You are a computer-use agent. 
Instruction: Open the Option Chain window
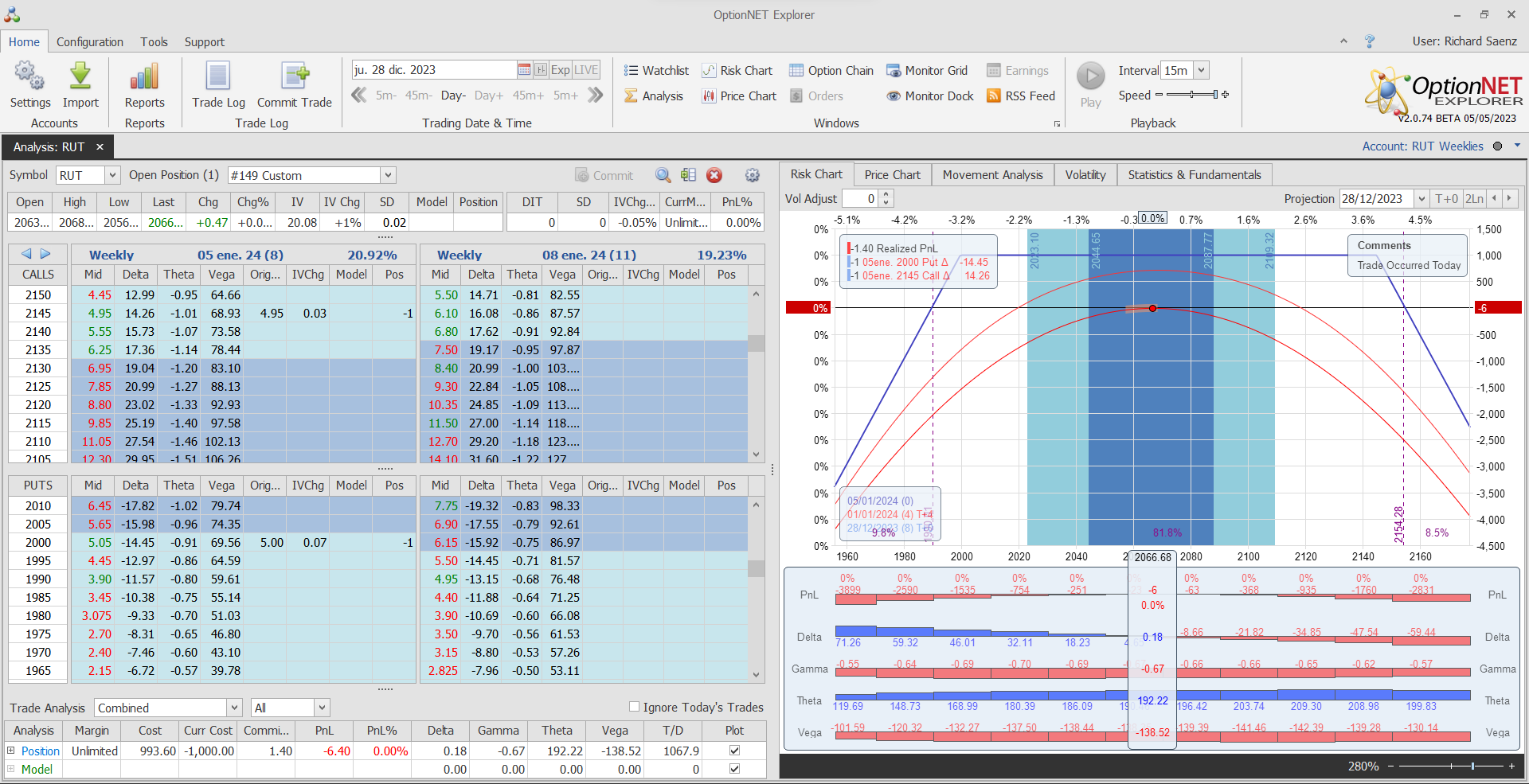pyautogui.click(x=831, y=71)
